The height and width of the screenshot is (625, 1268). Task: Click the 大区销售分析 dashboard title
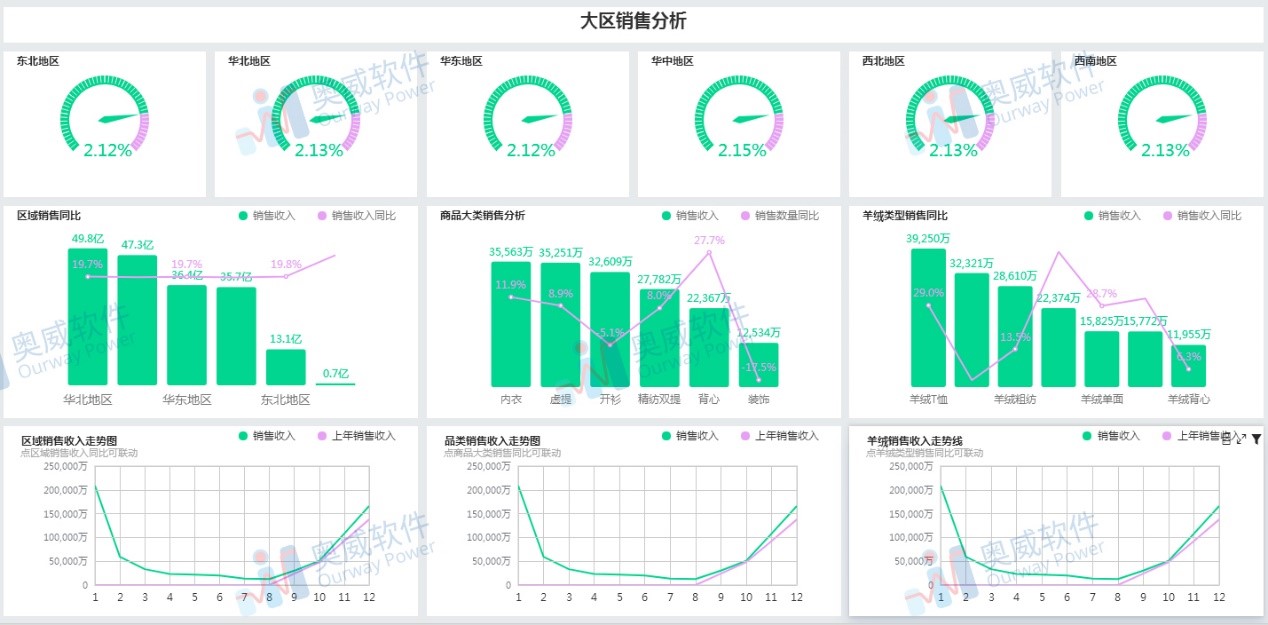(634, 20)
